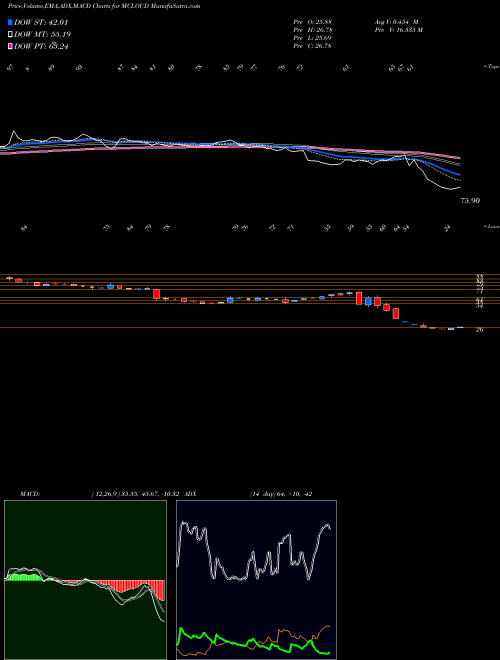The image size is (500, 660).
Task: Click the 75.90 price label on EMA chart
Action: coord(470,201)
